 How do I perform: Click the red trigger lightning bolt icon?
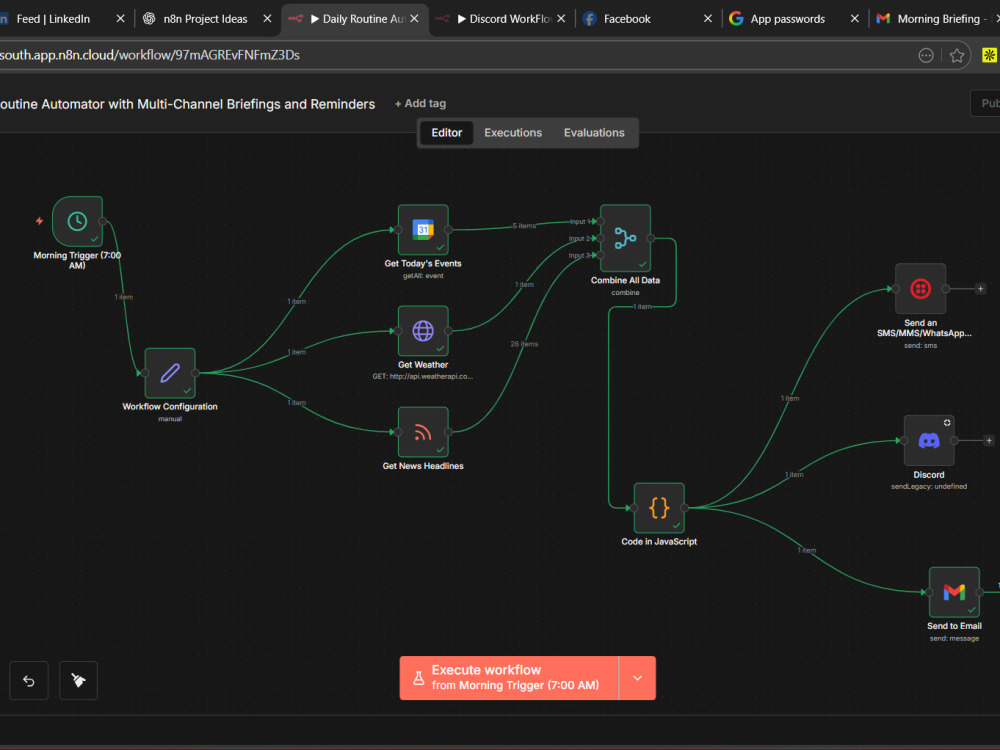point(40,221)
